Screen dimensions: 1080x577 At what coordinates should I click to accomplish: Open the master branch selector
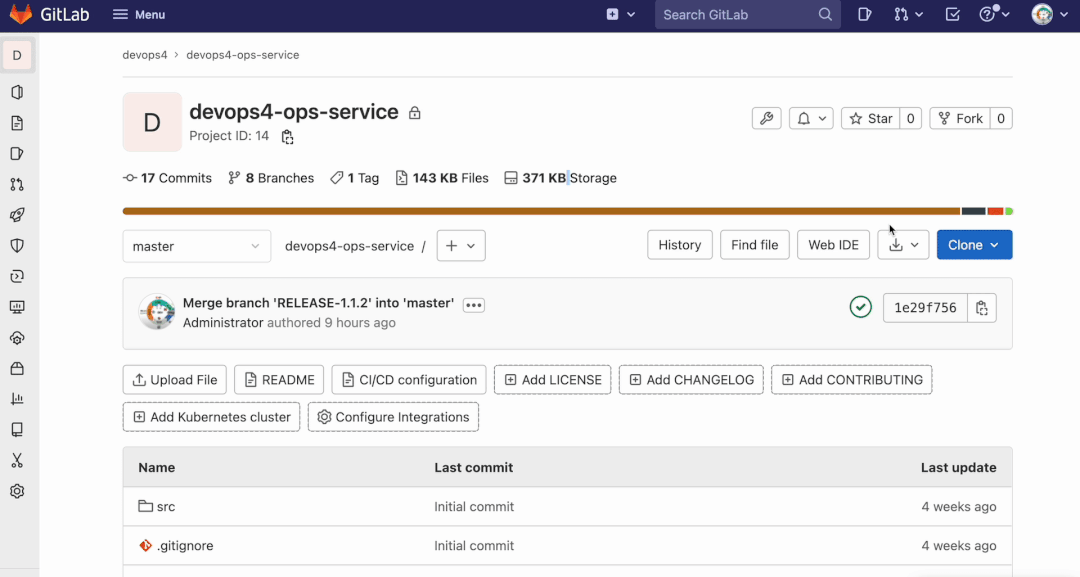pos(196,246)
